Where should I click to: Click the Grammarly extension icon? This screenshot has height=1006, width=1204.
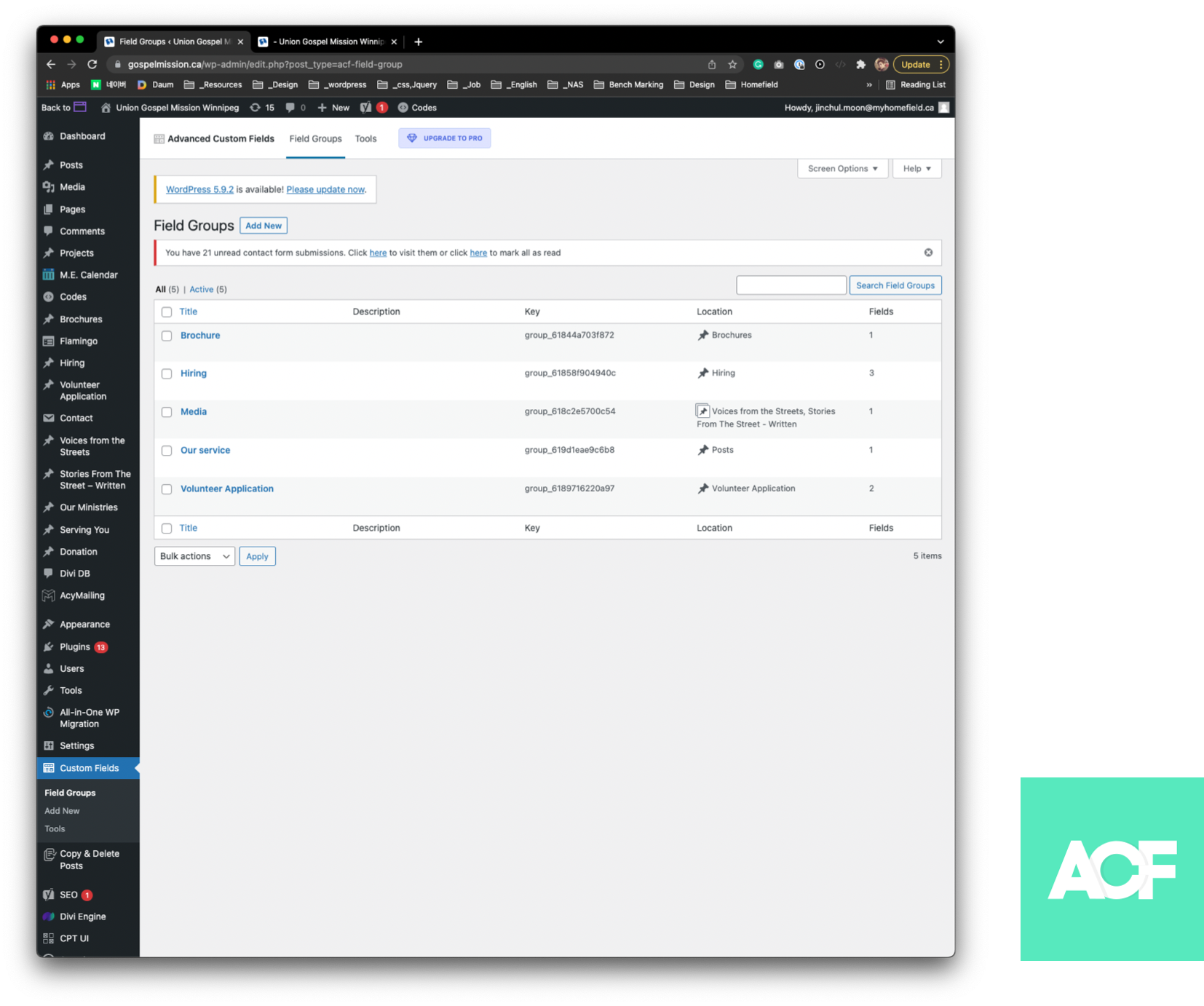click(x=758, y=64)
